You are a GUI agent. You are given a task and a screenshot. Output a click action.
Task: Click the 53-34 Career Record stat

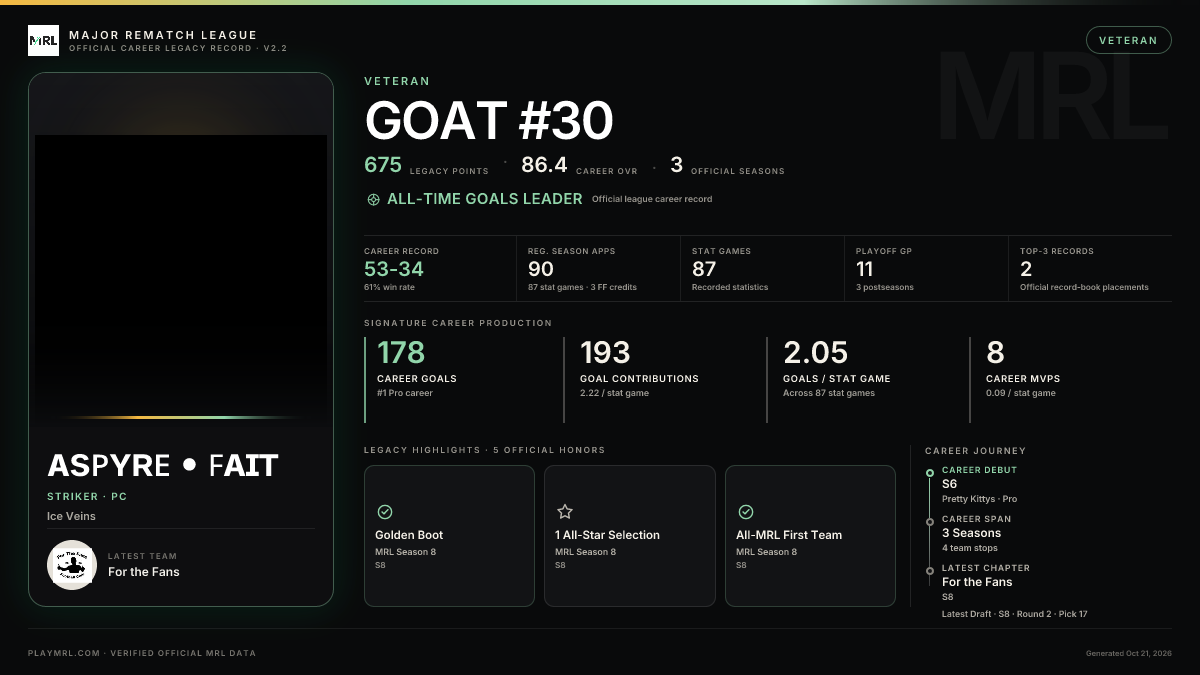click(x=395, y=270)
